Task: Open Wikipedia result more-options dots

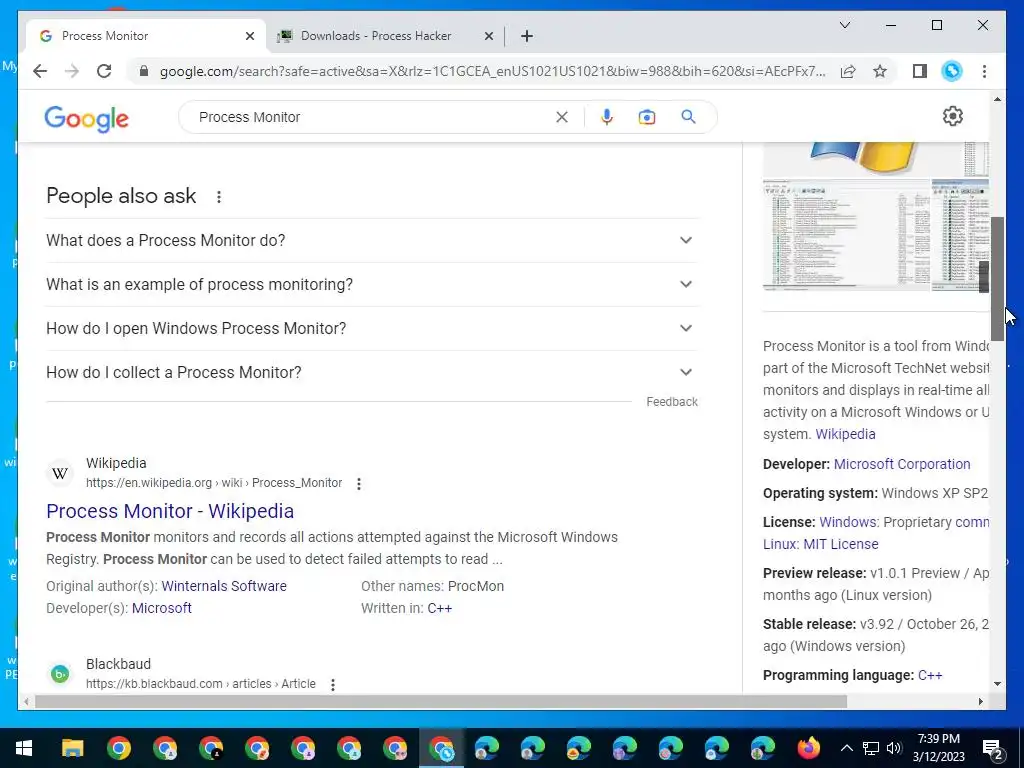Action: coord(359,484)
